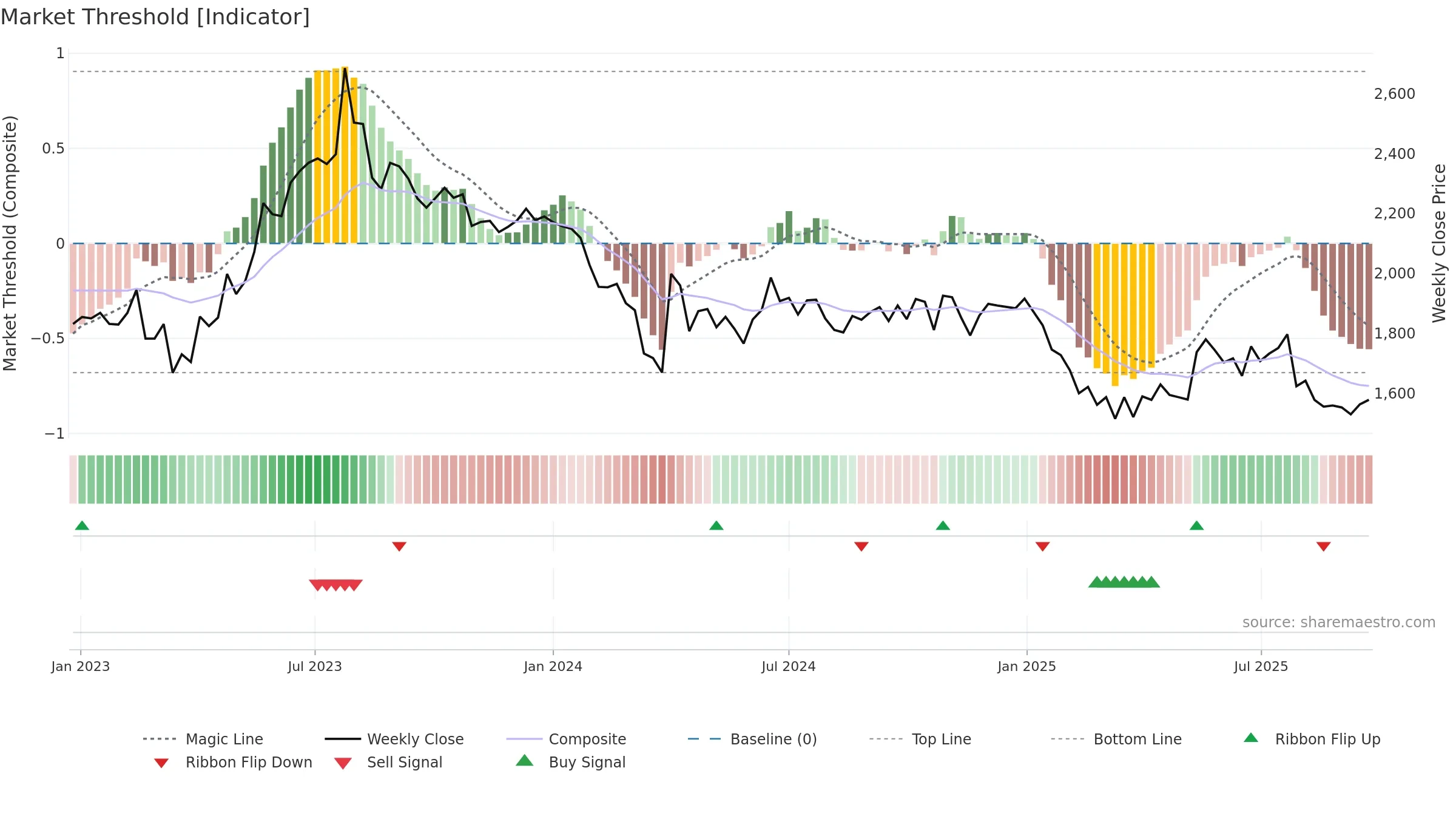Click the 1,600 price axis label
The image size is (1456, 819).
click(x=1395, y=394)
